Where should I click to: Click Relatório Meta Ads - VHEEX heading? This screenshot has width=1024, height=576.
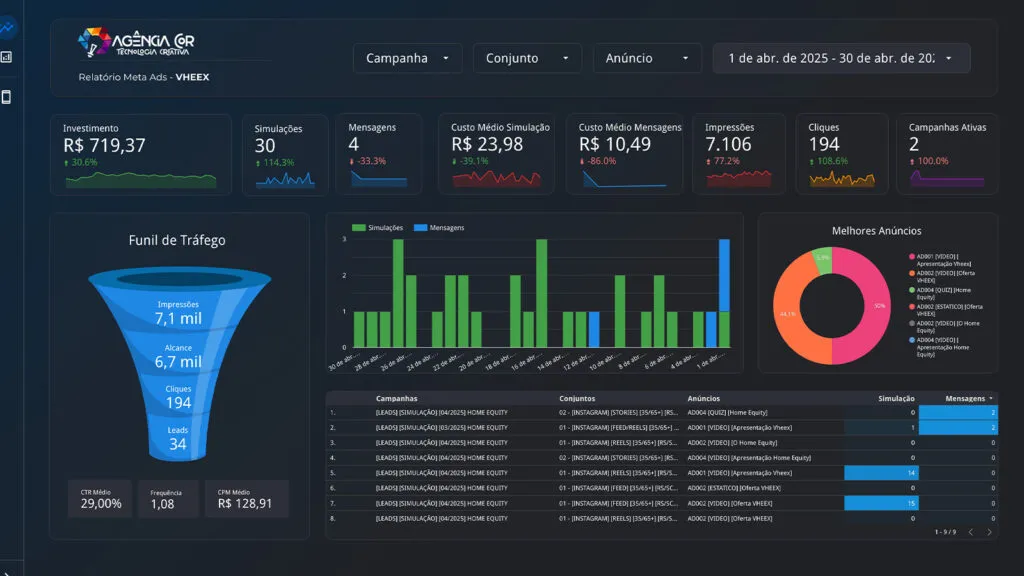tap(144, 77)
